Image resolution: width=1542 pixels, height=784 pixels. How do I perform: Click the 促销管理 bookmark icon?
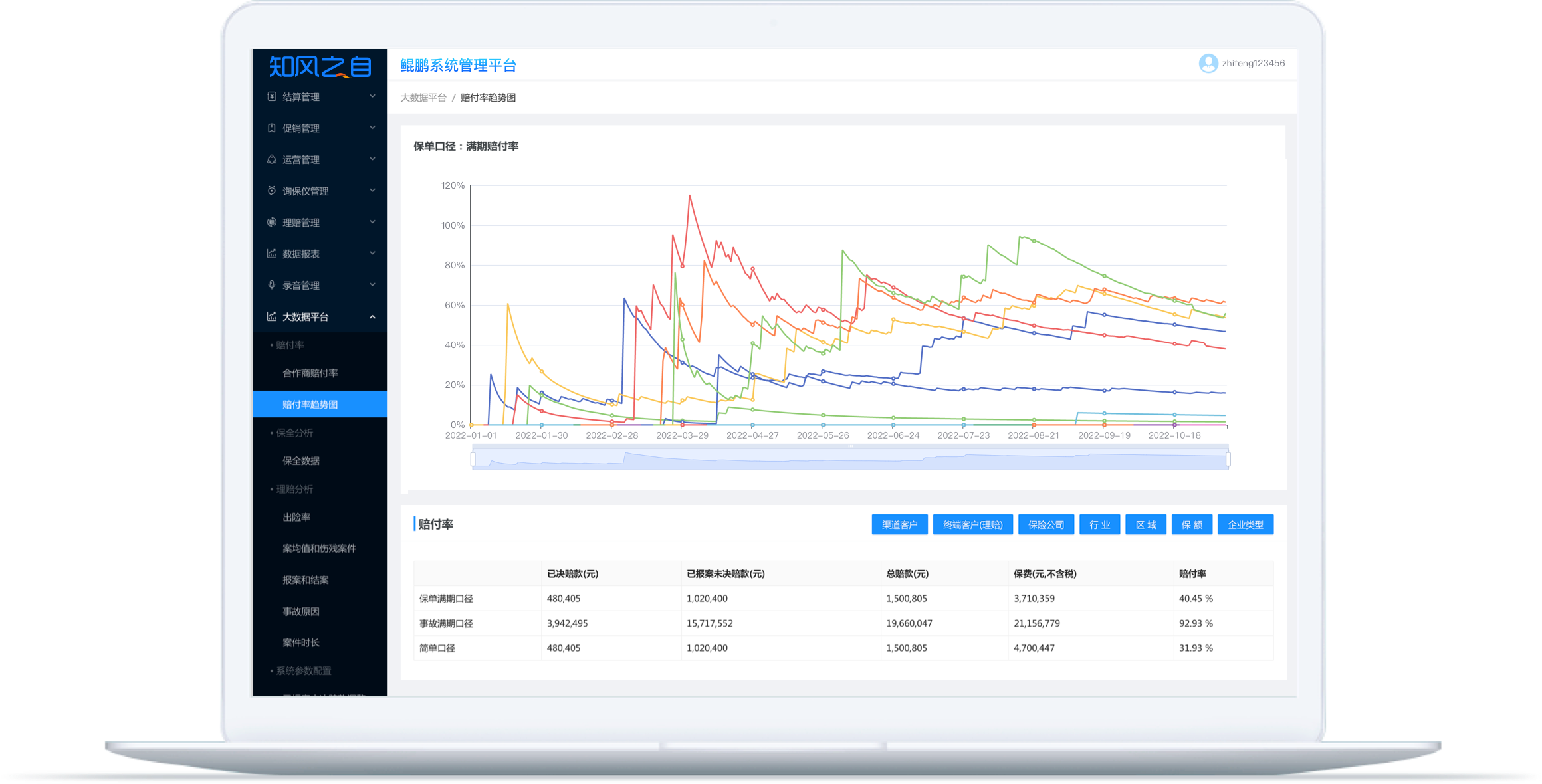(x=271, y=128)
